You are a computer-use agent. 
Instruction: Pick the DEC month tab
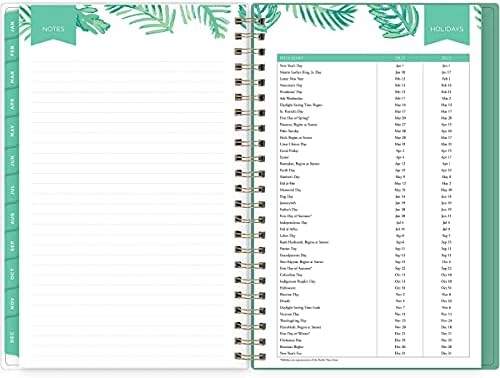pos(12,337)
